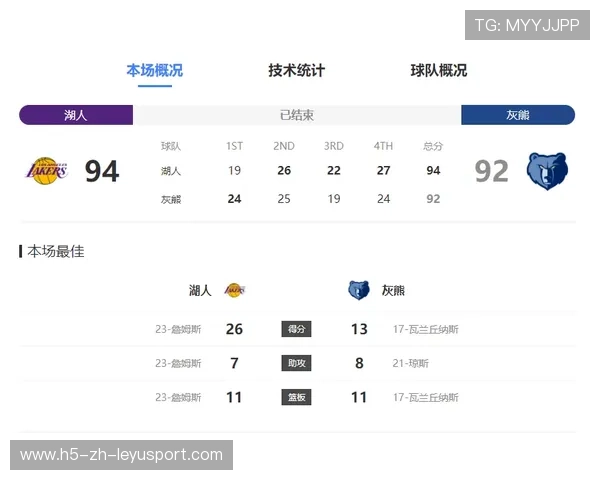Viewport: 600px width, 480px height.
Task: Click the 湖人 heading in best players
Action: 200,291
